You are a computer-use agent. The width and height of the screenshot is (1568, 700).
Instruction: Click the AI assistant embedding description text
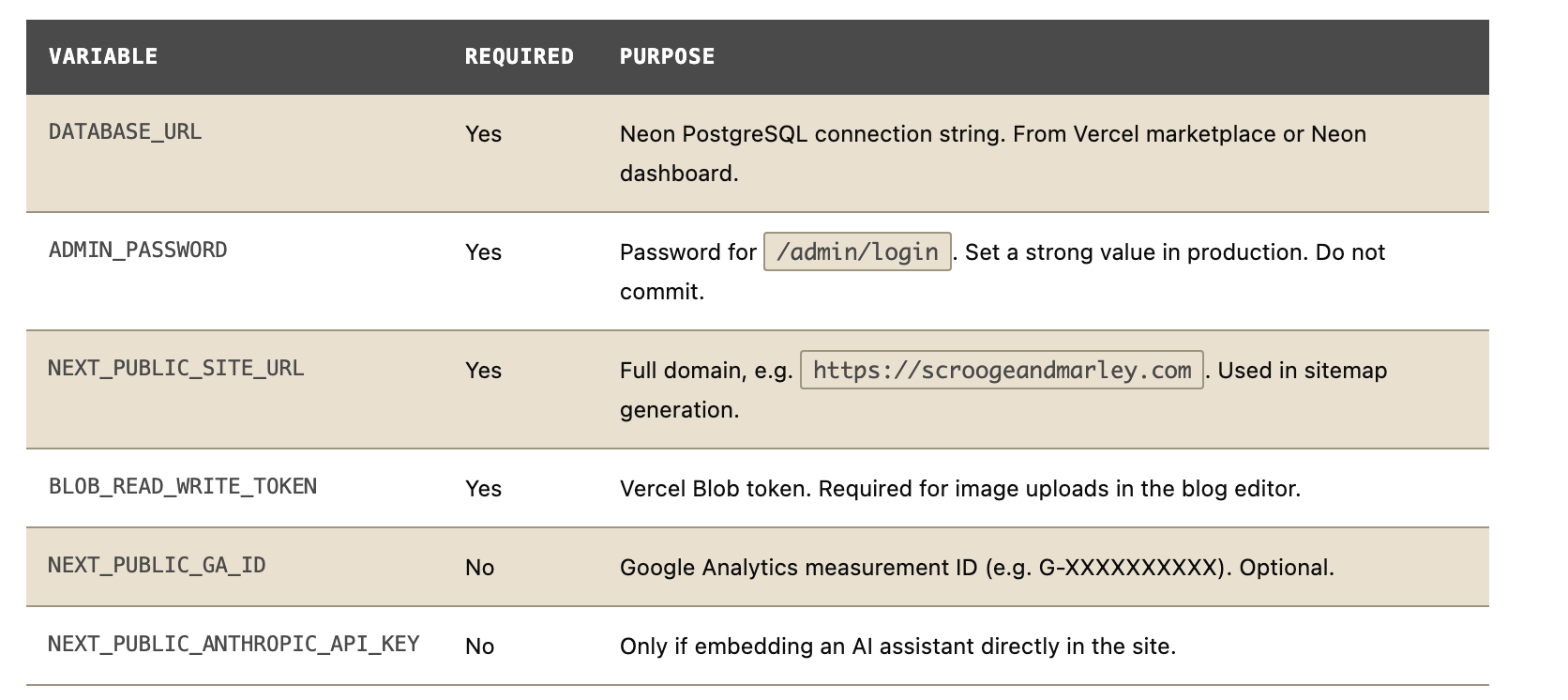point(897,647)
